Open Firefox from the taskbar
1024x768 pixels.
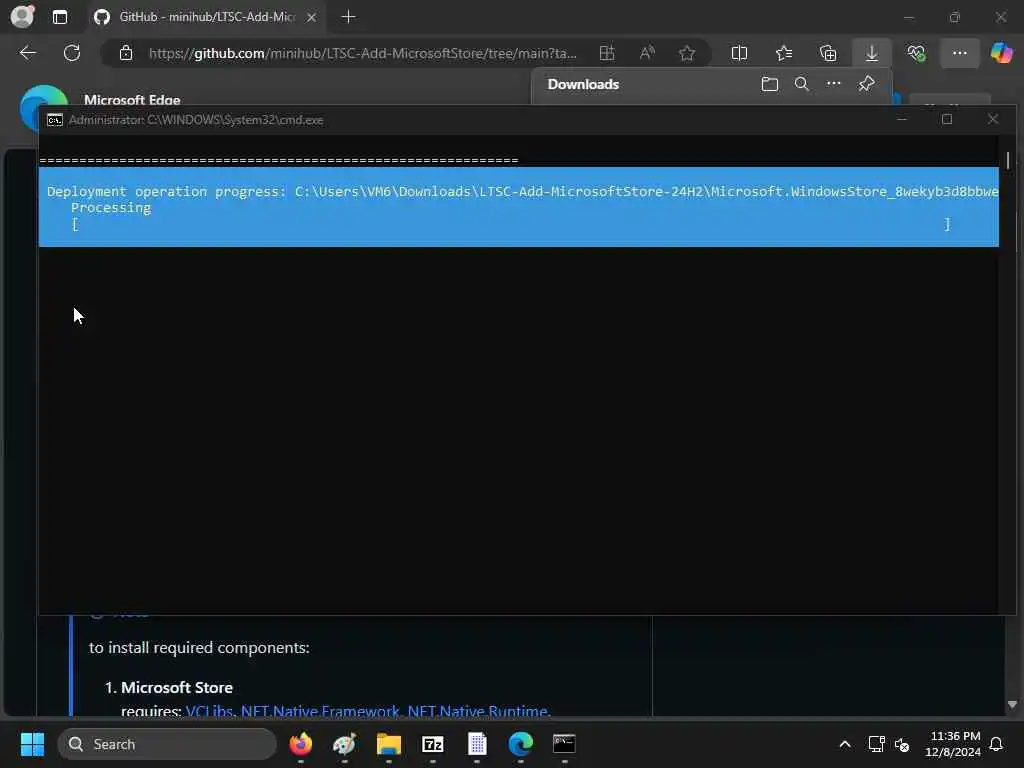click(300, 744)
